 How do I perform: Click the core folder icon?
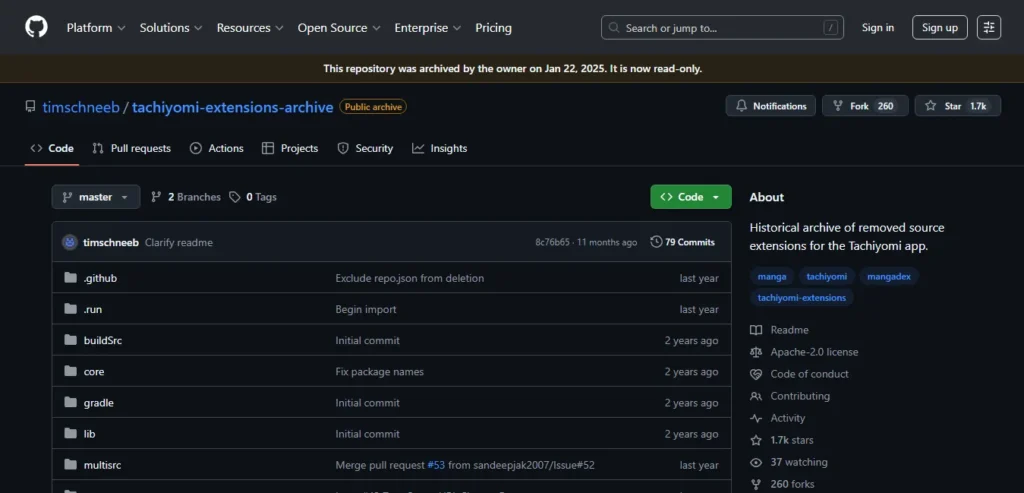coord(71,372)
